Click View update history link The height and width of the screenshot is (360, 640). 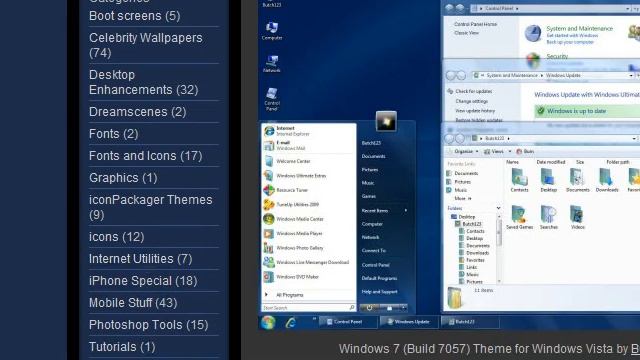click(x=475, y=111)
